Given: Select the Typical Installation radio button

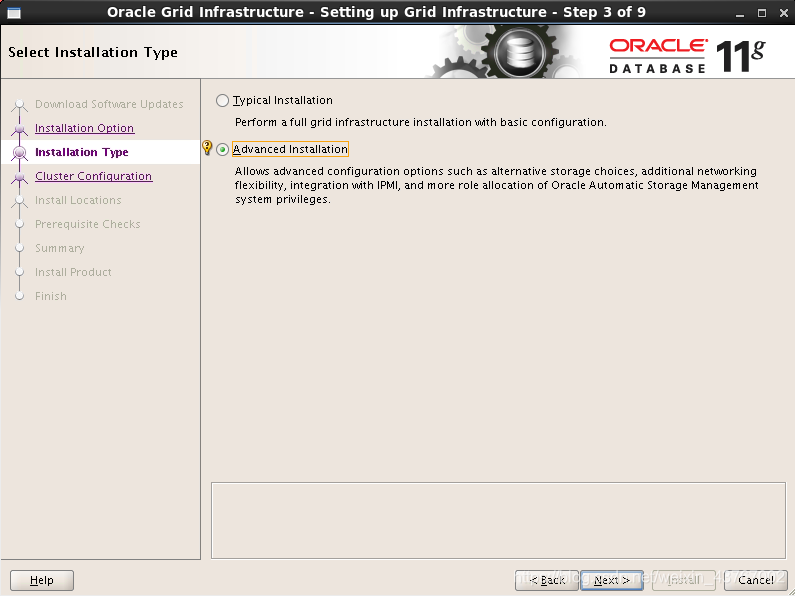Looking at the screenshot, I should 222,100.
